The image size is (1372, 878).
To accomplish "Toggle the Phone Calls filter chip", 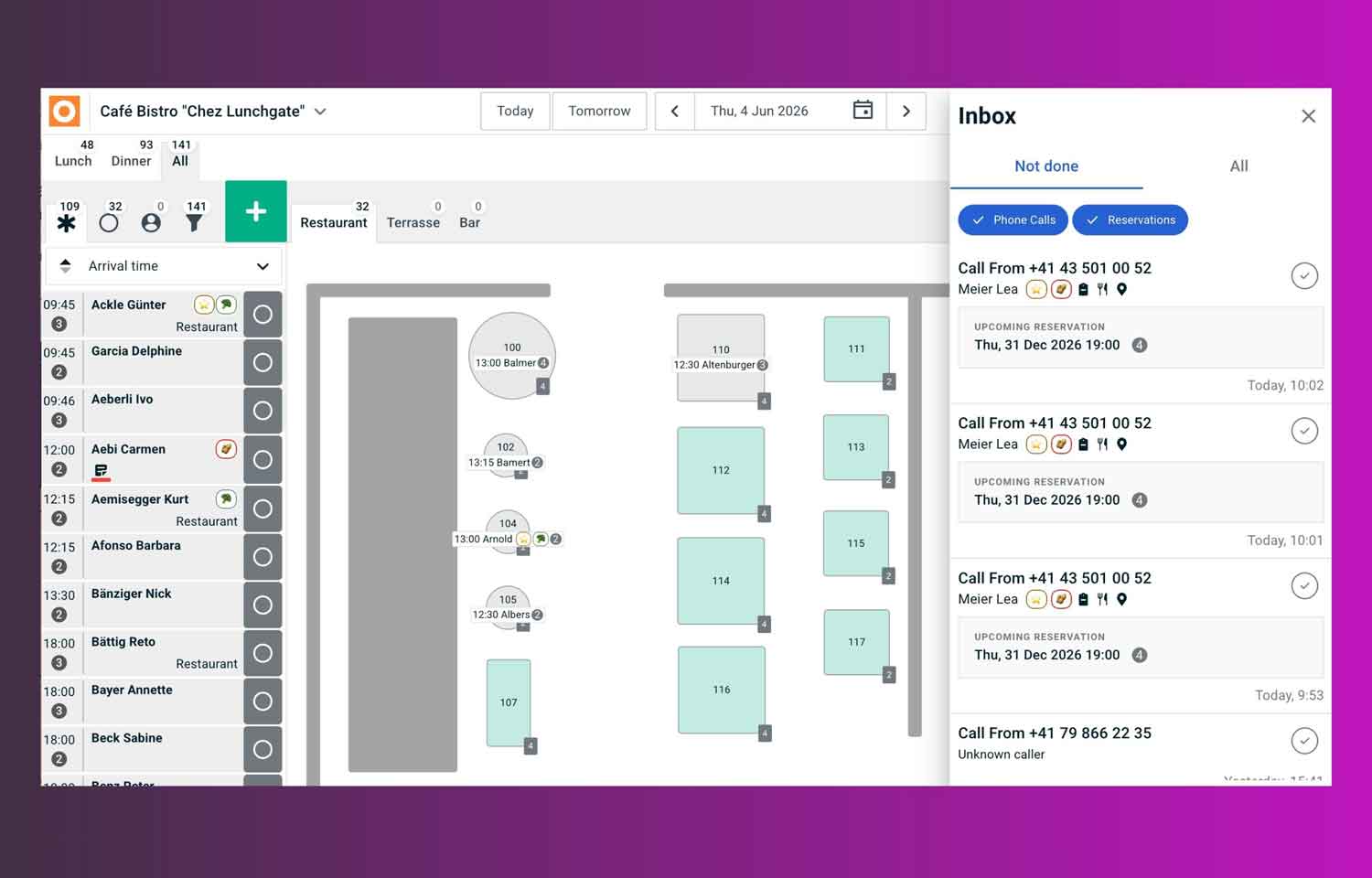I will [x=1013, y=219].
